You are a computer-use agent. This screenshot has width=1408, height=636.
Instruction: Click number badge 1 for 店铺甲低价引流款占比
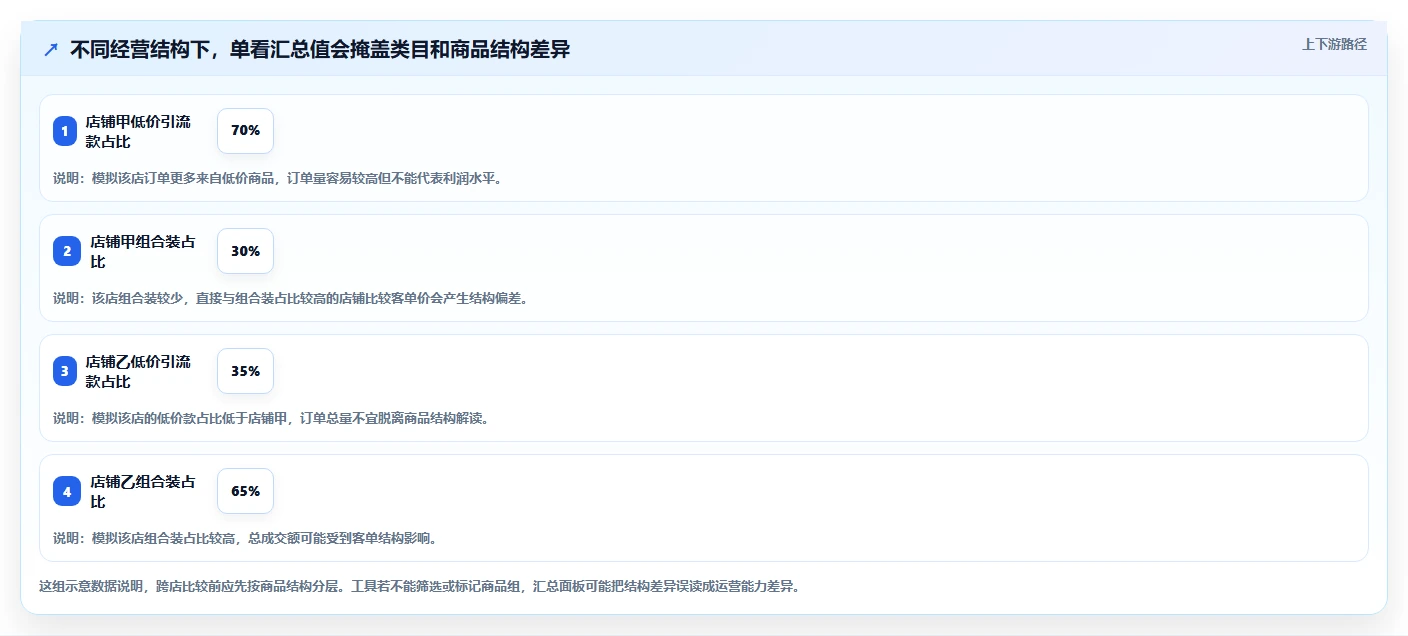click(x=65, y=131)
